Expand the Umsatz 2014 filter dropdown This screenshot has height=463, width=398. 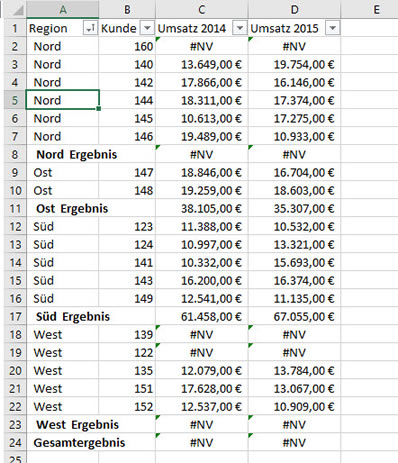click(240, 28)
